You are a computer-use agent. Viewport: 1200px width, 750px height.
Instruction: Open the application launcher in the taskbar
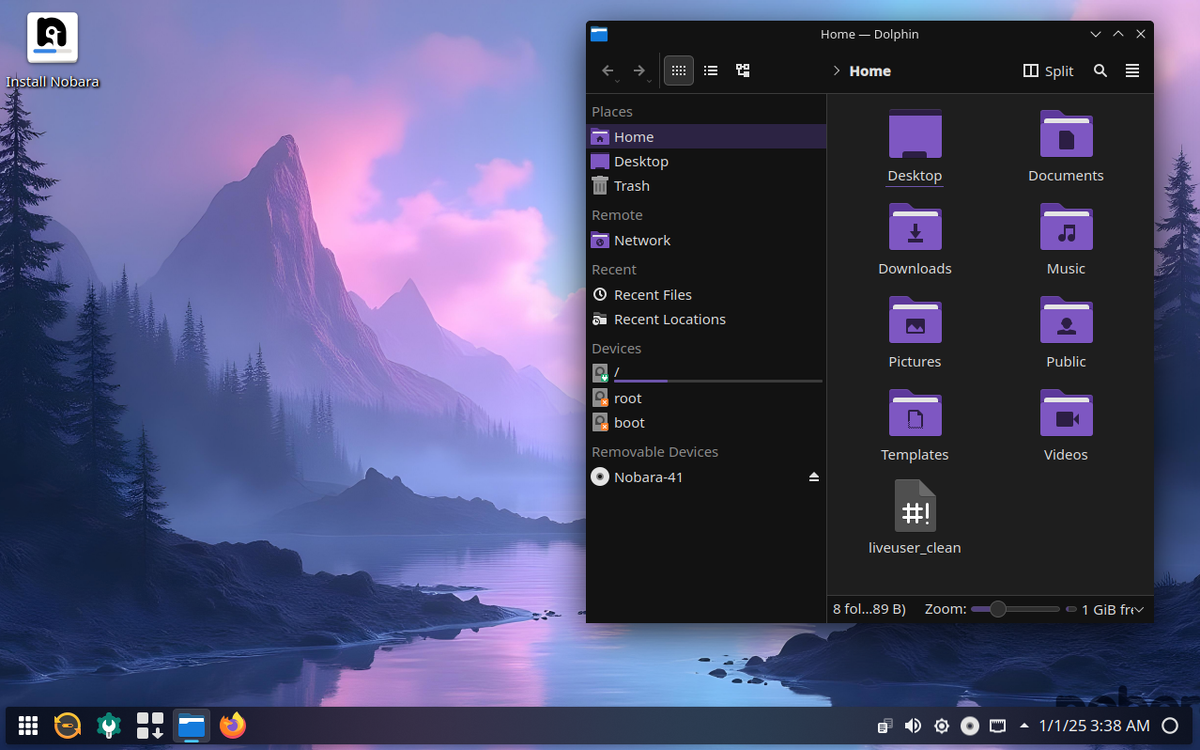pos(27,725)
